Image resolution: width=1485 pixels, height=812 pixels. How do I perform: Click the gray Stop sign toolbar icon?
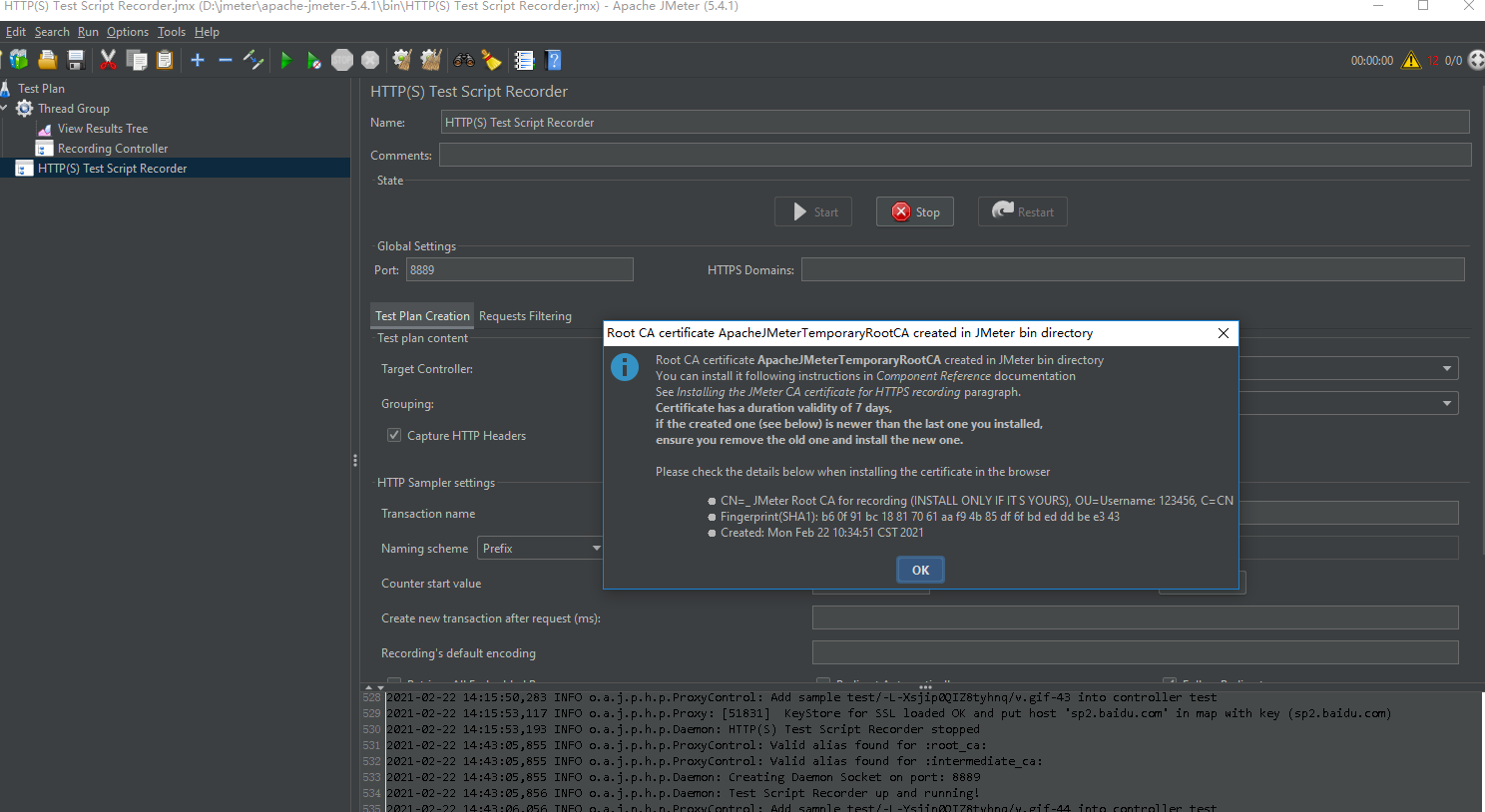(x=342, y=60)
